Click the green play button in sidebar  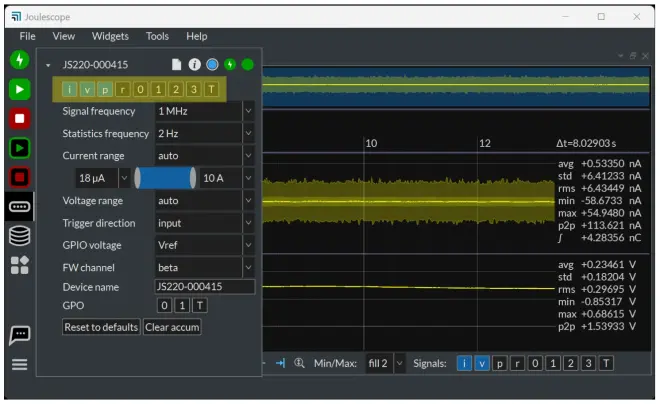[19, 89]
